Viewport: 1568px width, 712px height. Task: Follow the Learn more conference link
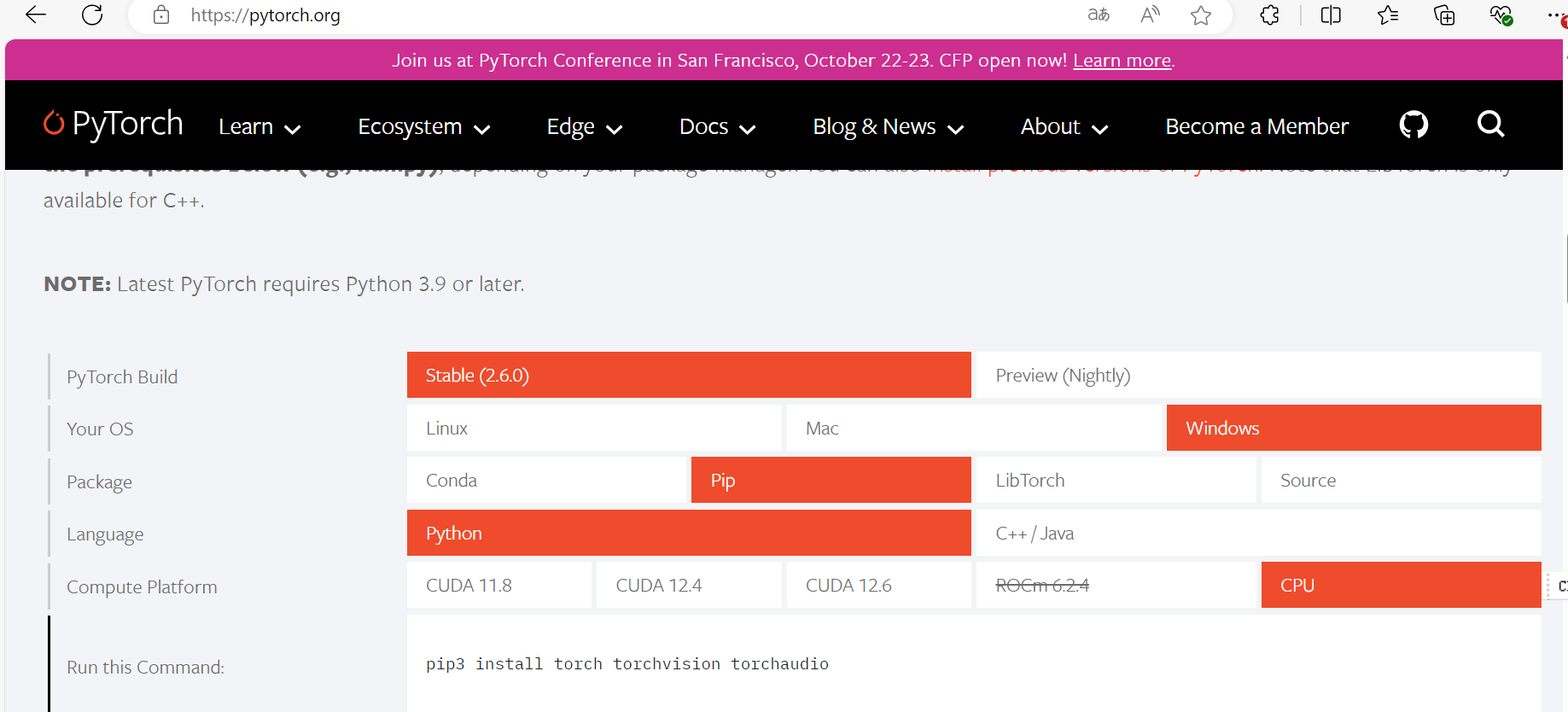1122,61
